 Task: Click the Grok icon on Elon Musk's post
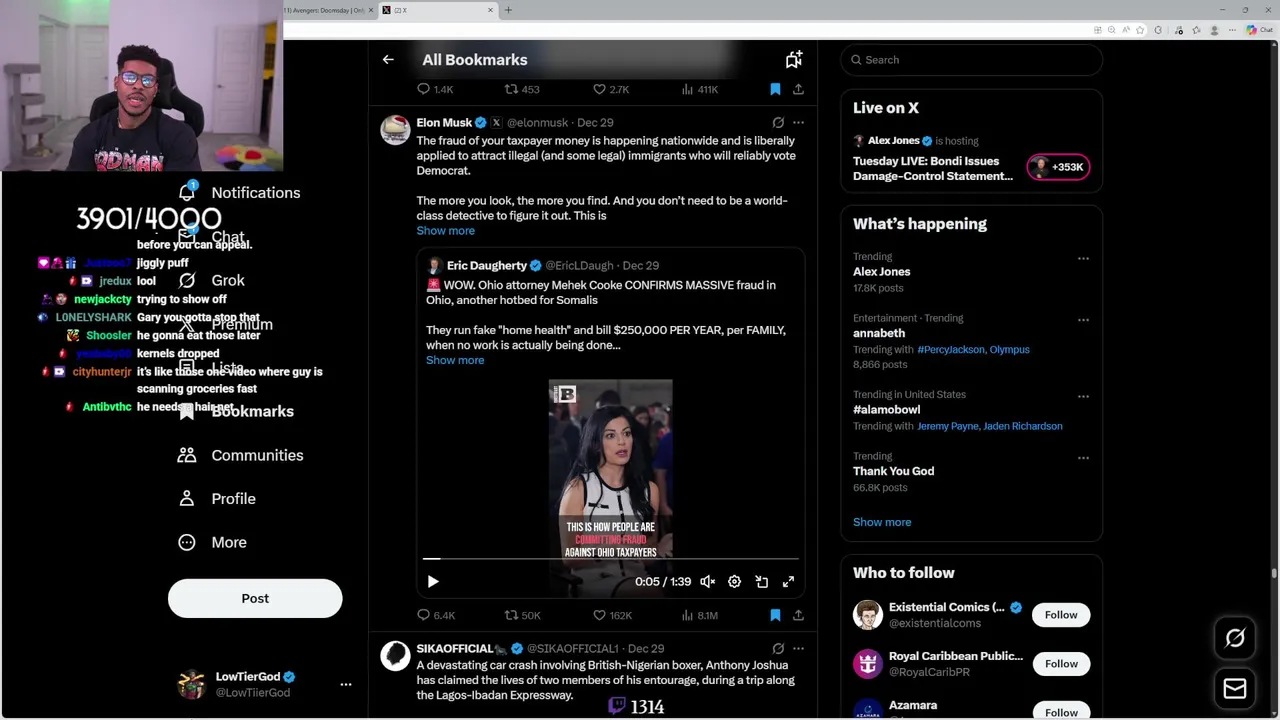[x=778, y=123]
